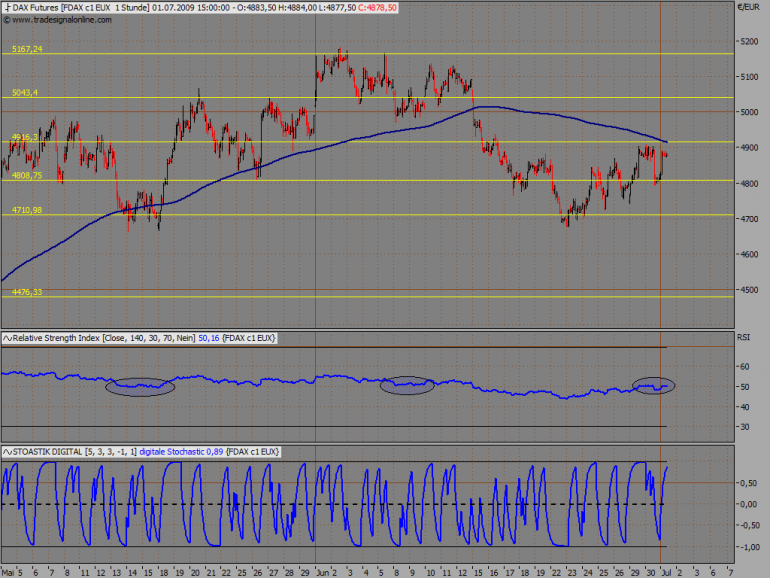Click the middle RSI ellipse marker near June 8
Screen dimensions: 770x578
(x=407, y=385)
